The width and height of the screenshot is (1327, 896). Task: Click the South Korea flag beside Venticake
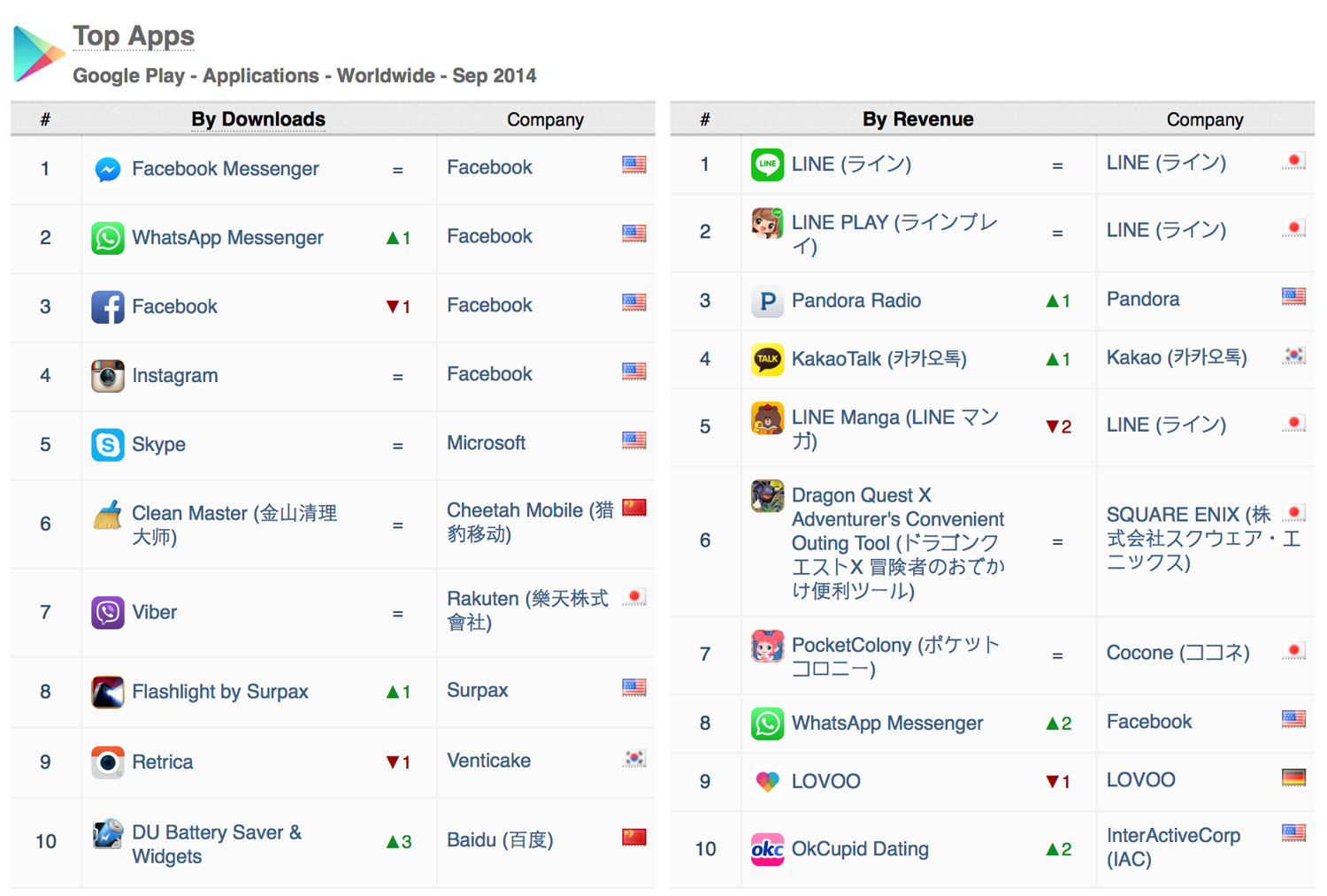tap(634, 758)
